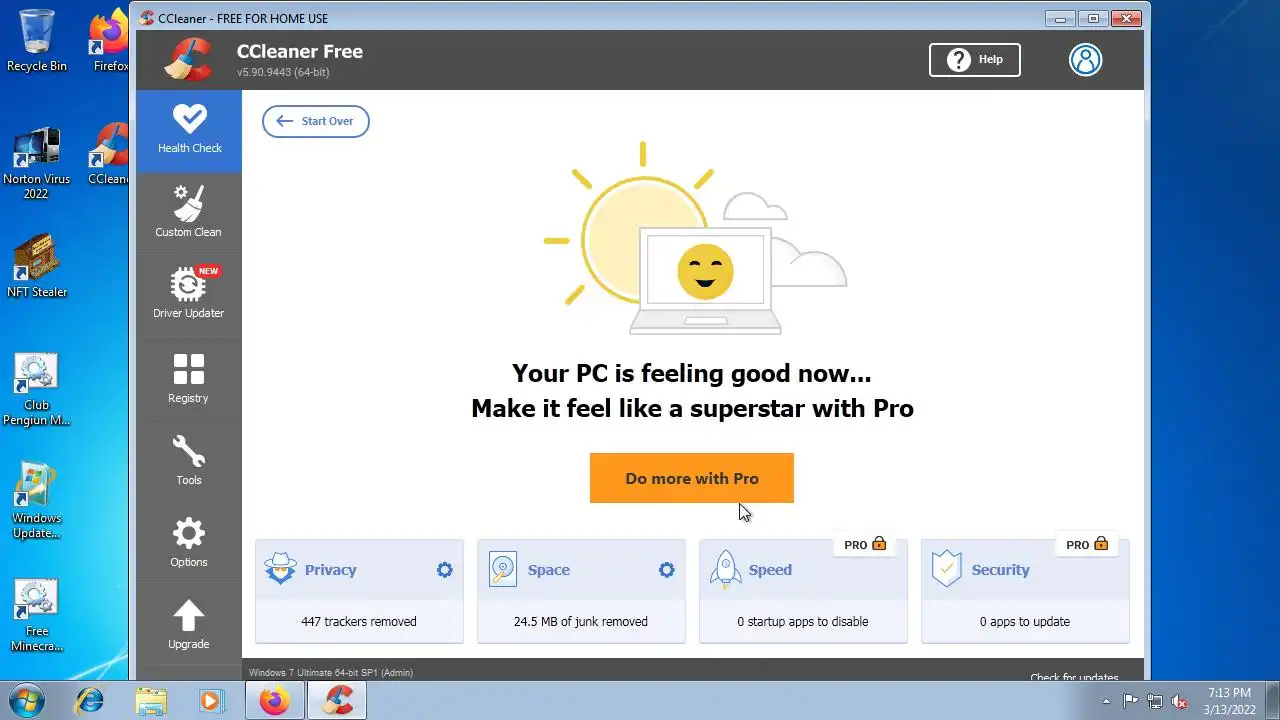Image resolution: width=1280 pixels, height=720 pixels.
Task: Open Windows Media Player from the taskbar
Action: click(211, 701)
